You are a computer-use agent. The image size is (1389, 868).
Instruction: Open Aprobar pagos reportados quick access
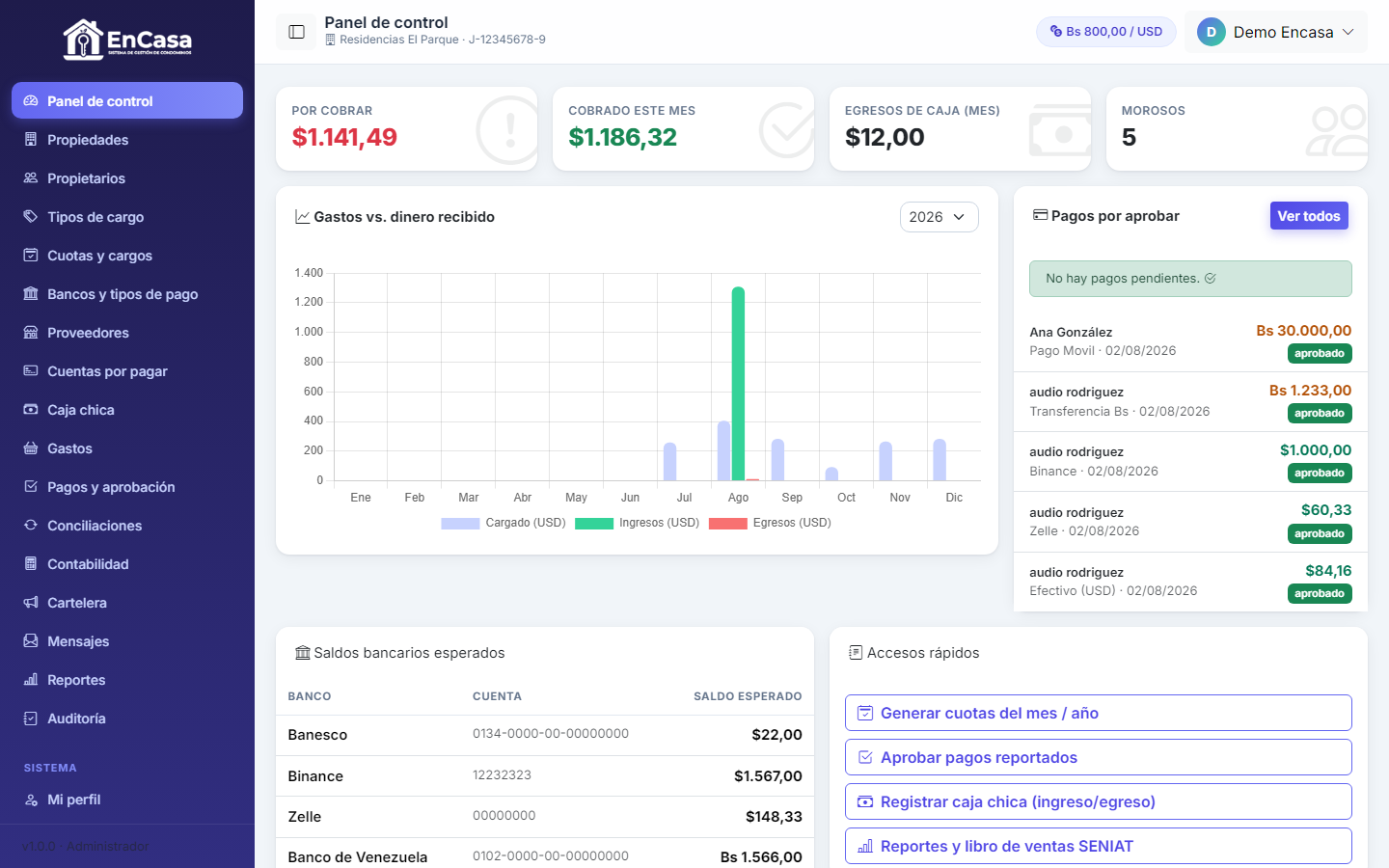[x=1099, y=757]
